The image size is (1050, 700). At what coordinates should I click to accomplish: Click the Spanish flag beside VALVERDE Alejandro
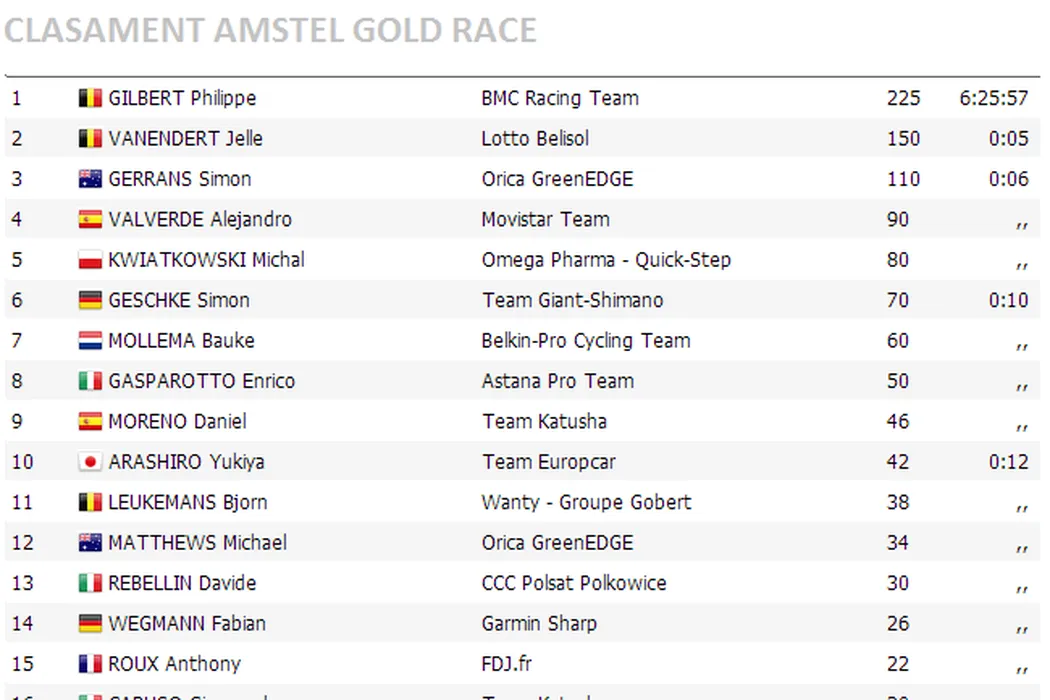click(x=90, y=219)
